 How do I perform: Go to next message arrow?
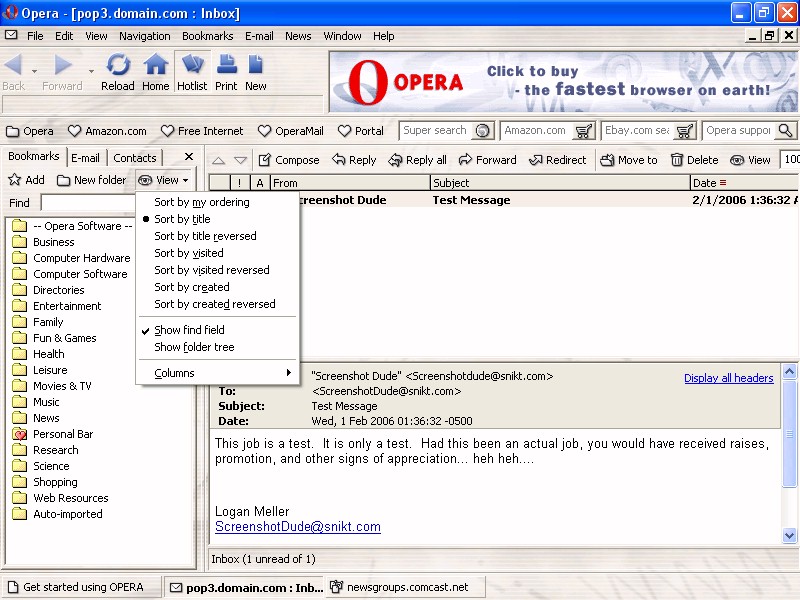pyautogui.click(x=240, y=161)
